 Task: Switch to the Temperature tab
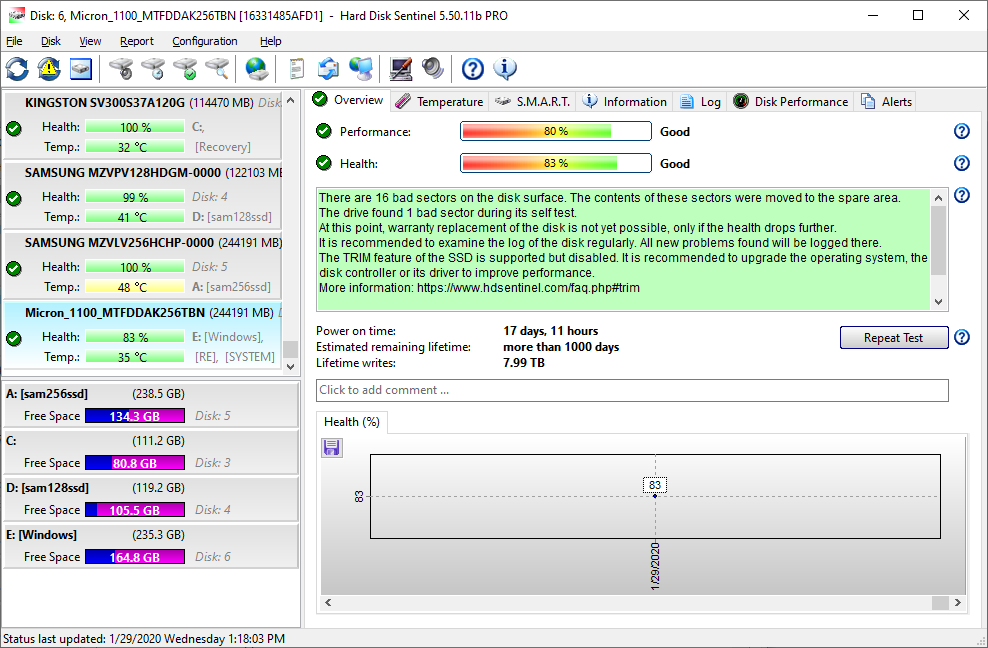click(x=440, y=101)
